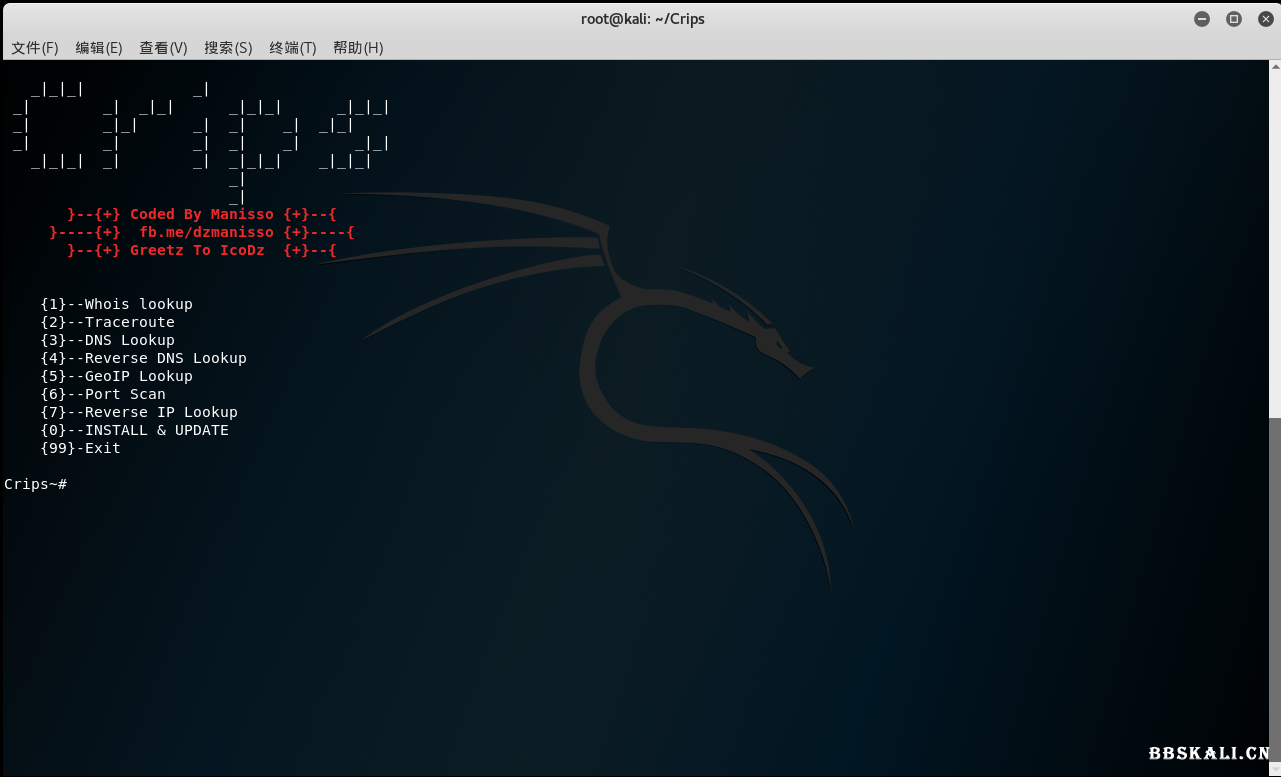Open the 查看(V) menu
The image size is (1281, 777).
(x=163, y=48)
